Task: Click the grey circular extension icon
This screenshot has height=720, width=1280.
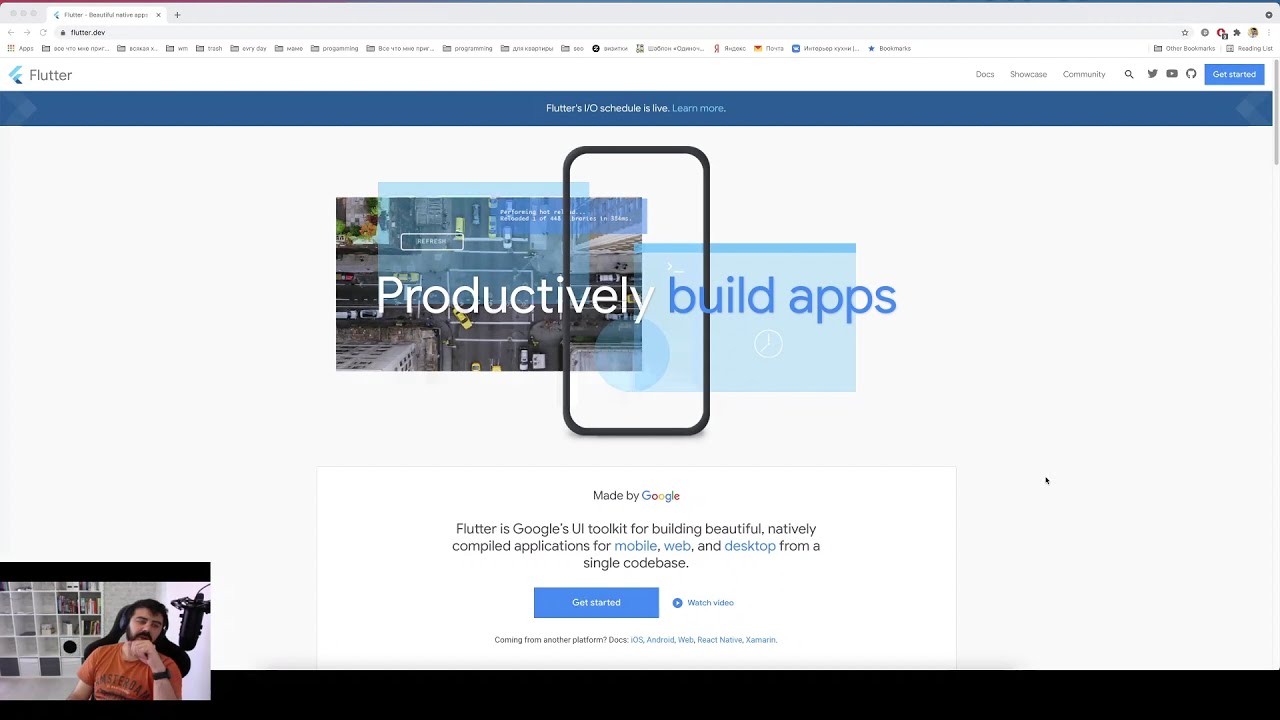Action: [x=1205, y=32]
